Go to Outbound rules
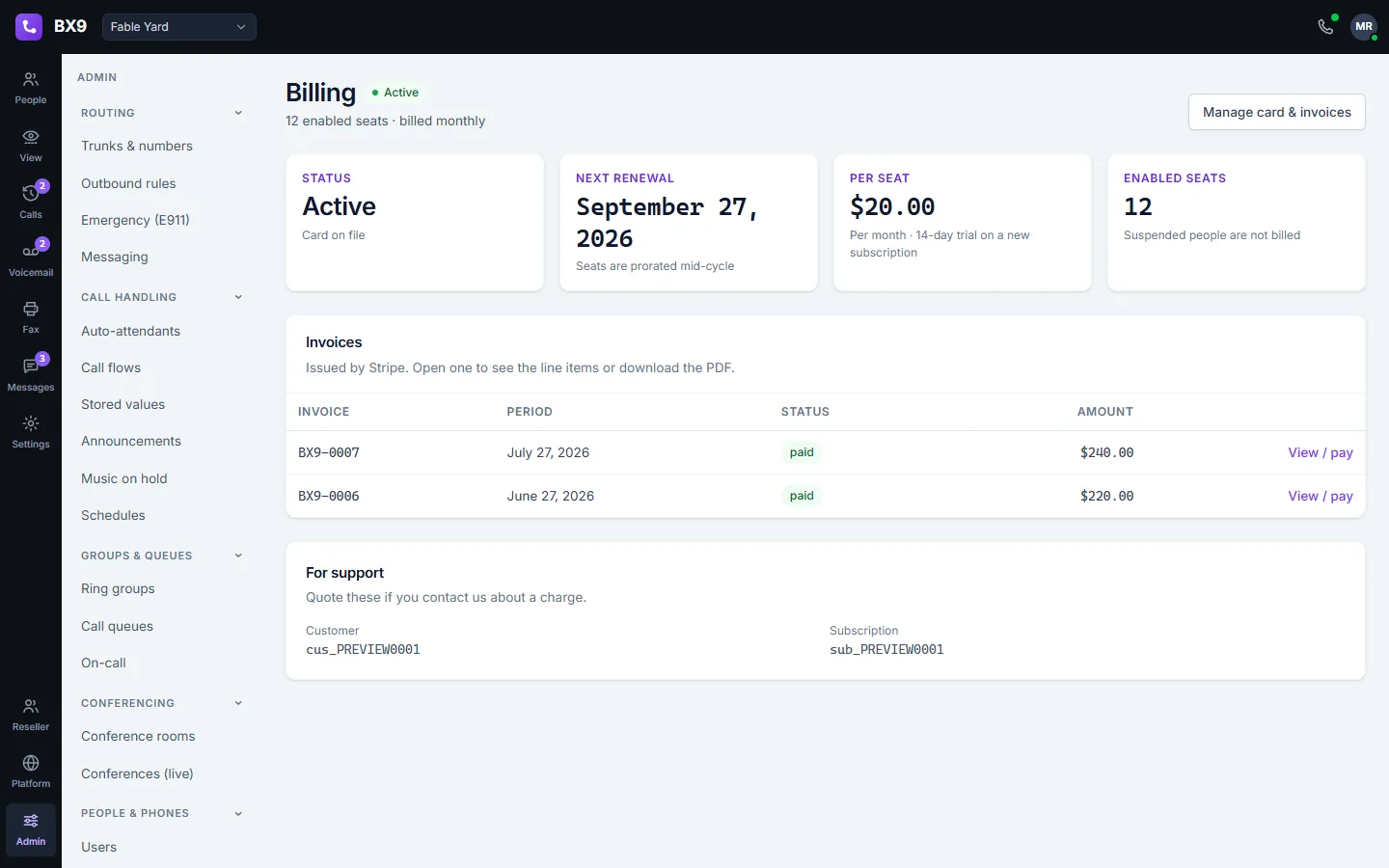 tap(128, 183)
